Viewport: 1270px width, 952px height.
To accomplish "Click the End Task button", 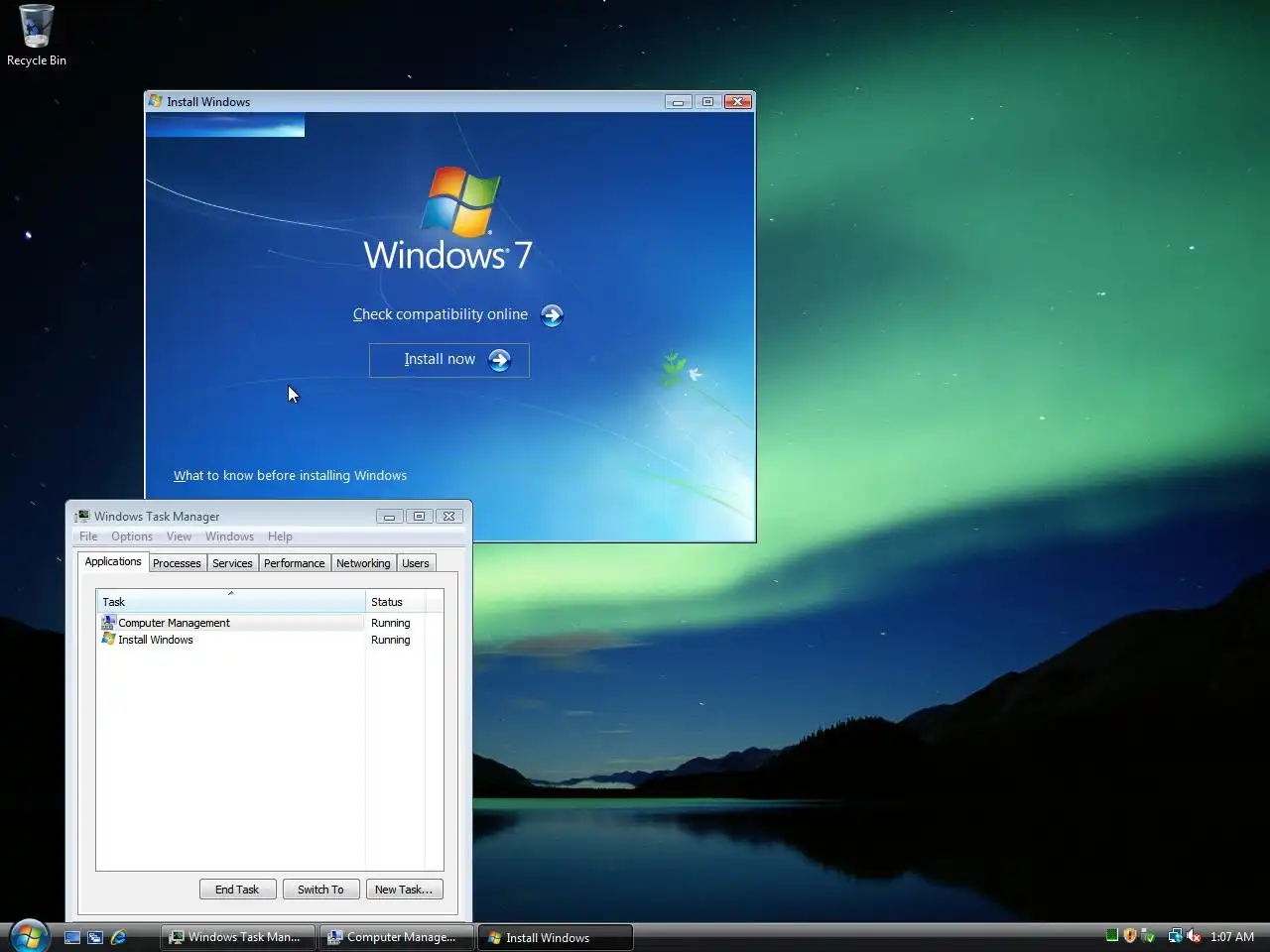I will [237, 890].
